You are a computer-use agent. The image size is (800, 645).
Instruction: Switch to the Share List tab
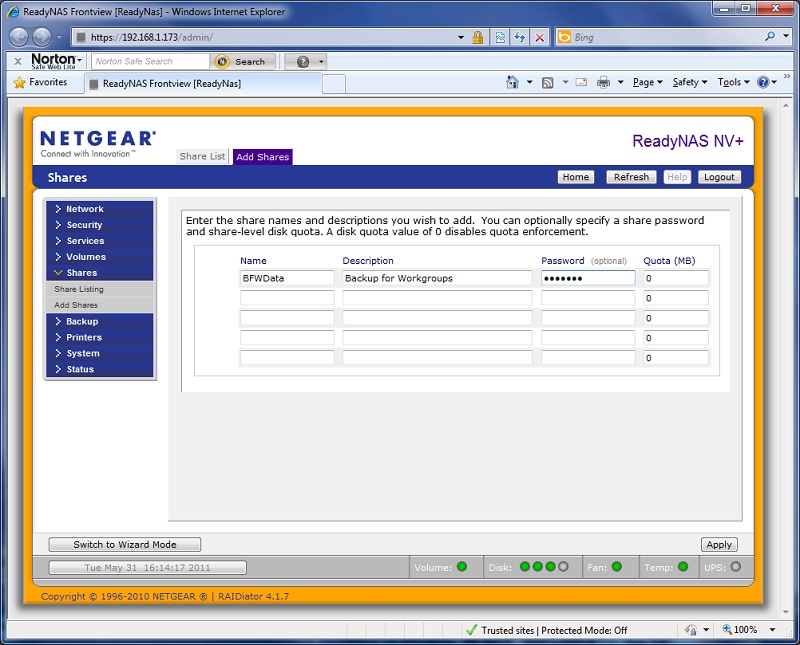(x=202, y=156)
